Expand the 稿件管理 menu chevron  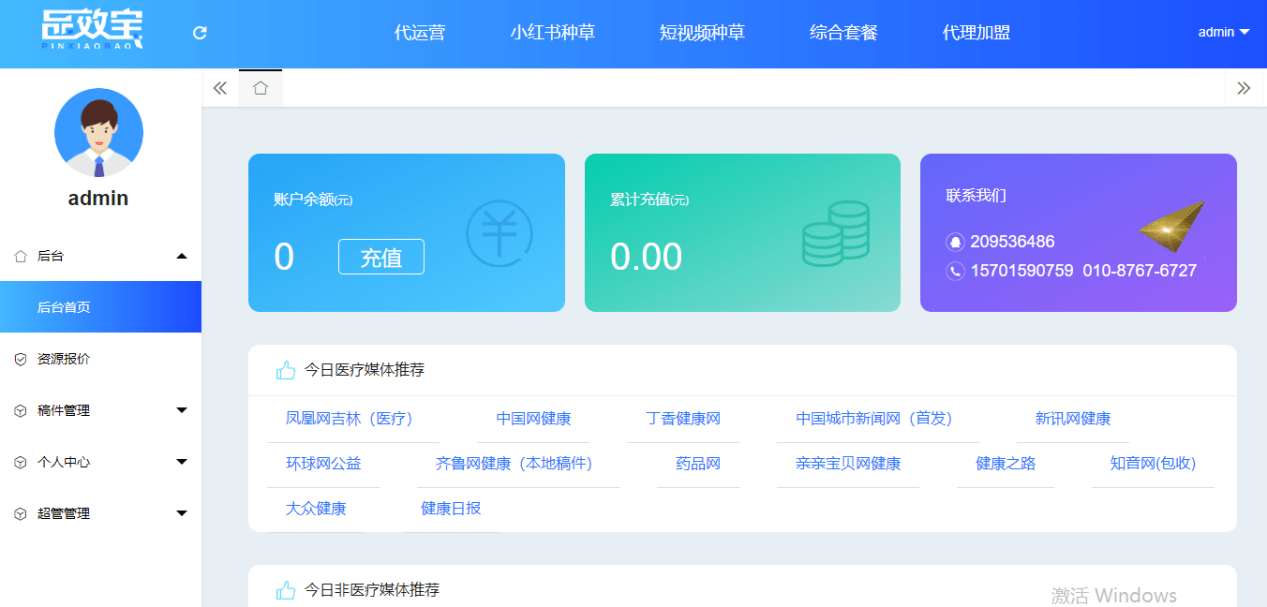182,410
